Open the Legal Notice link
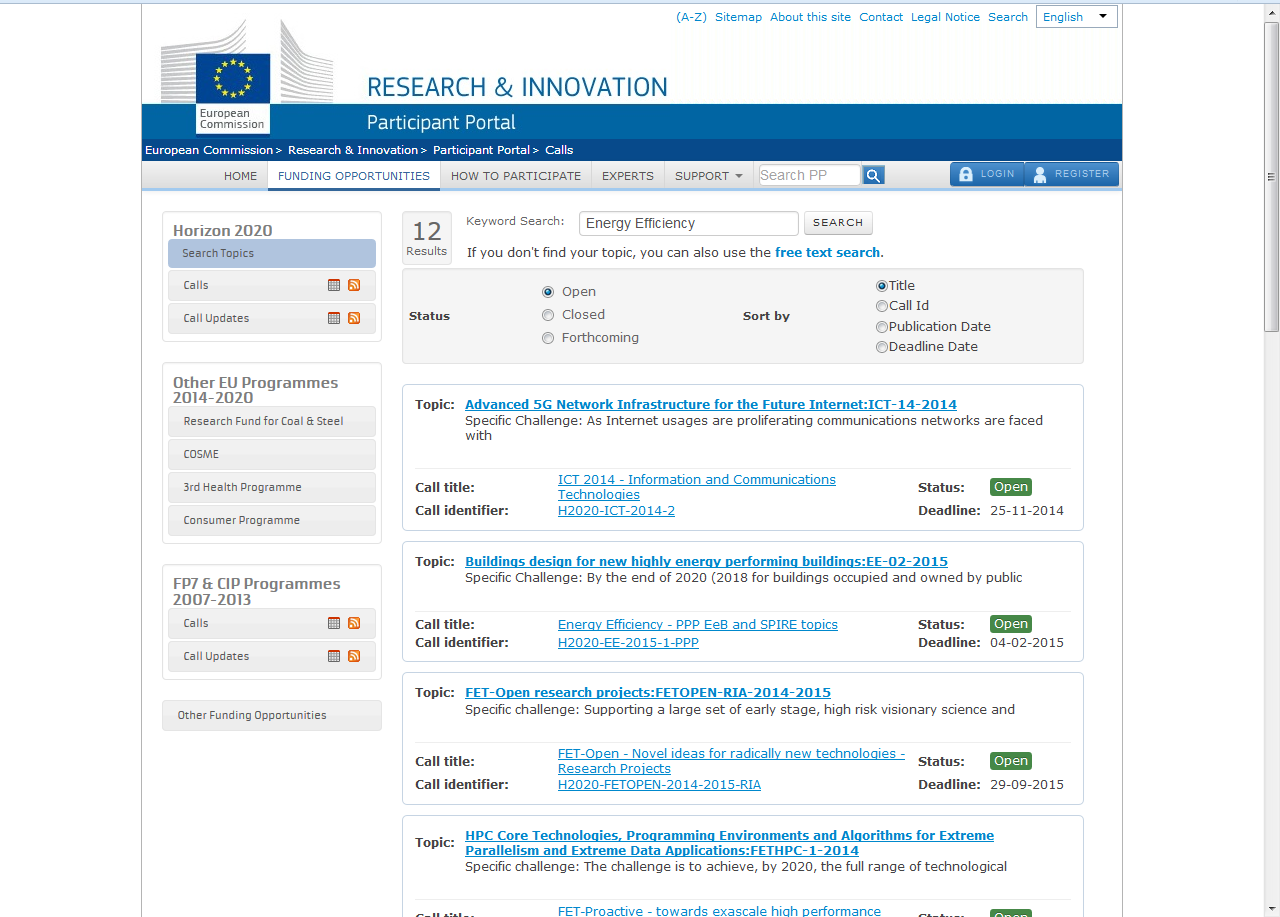This screenshot has height=917, width=1280. (945, 17)
